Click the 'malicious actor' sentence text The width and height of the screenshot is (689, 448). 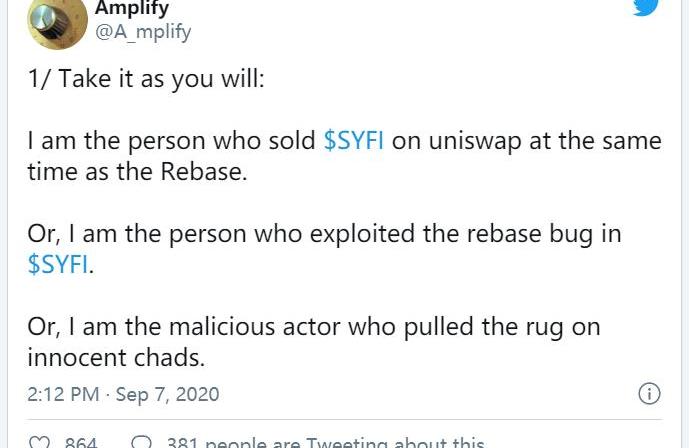click(x=312, y=327)
